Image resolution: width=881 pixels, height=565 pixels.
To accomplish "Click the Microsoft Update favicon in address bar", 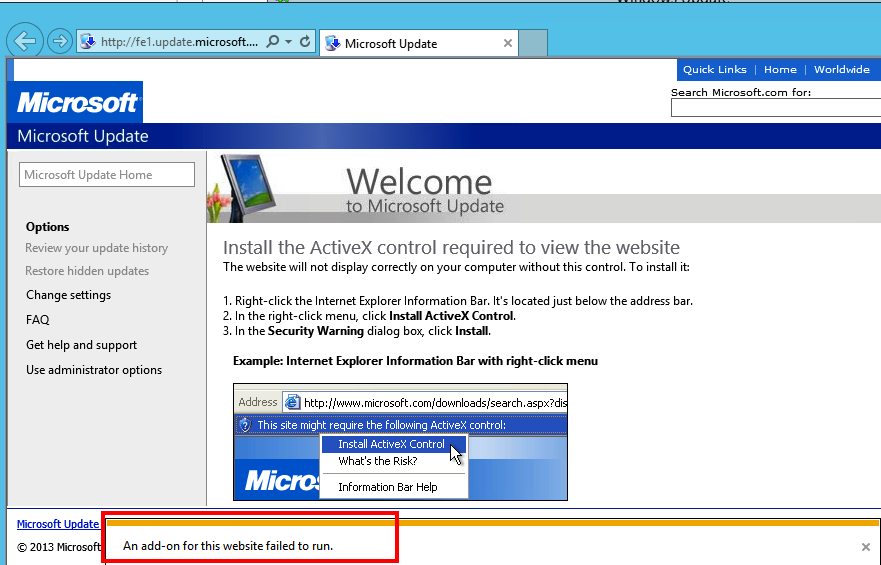I will click(x=88, y=42).
